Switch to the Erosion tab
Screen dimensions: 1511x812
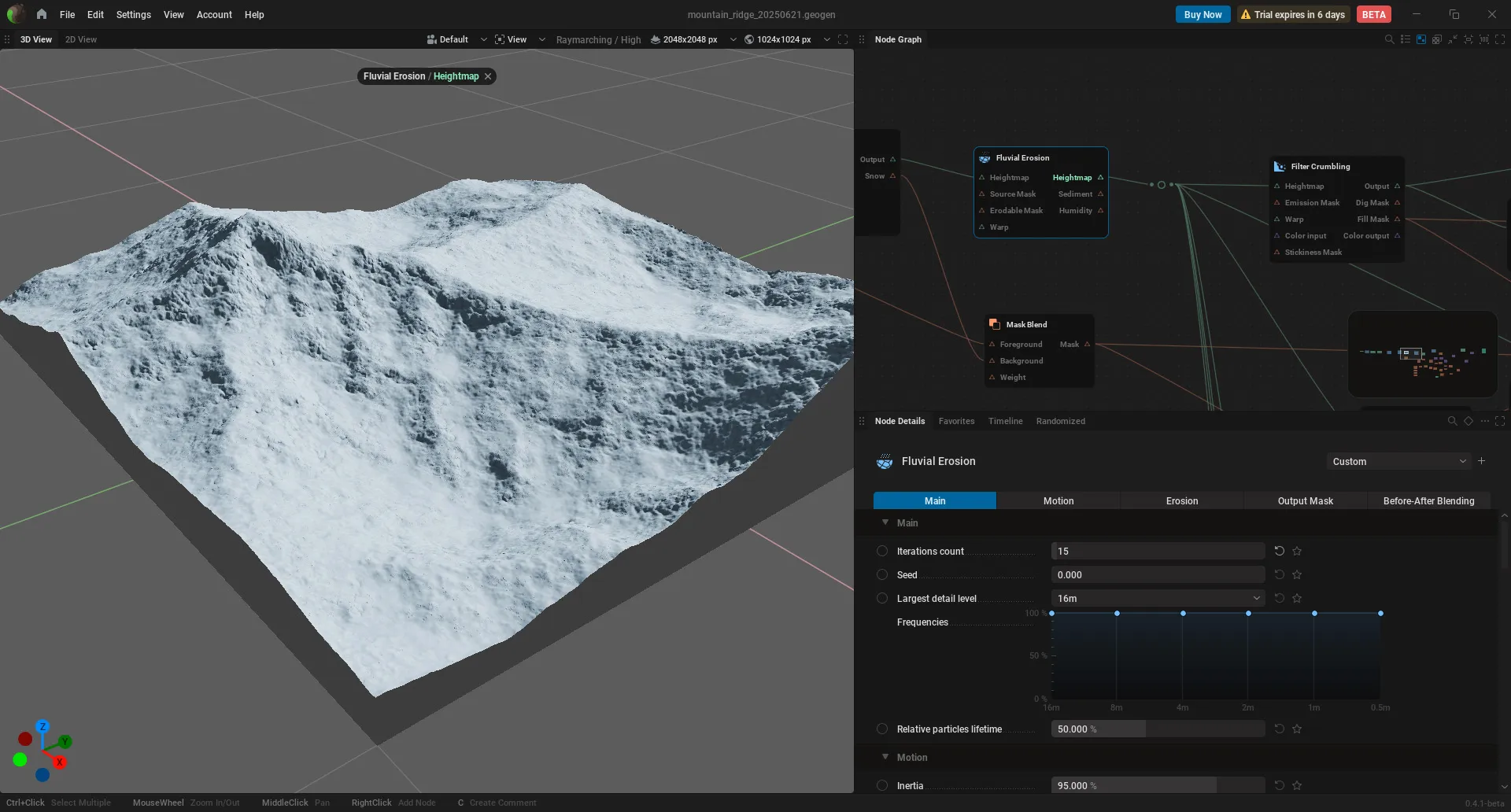[x=1181, y=500]
